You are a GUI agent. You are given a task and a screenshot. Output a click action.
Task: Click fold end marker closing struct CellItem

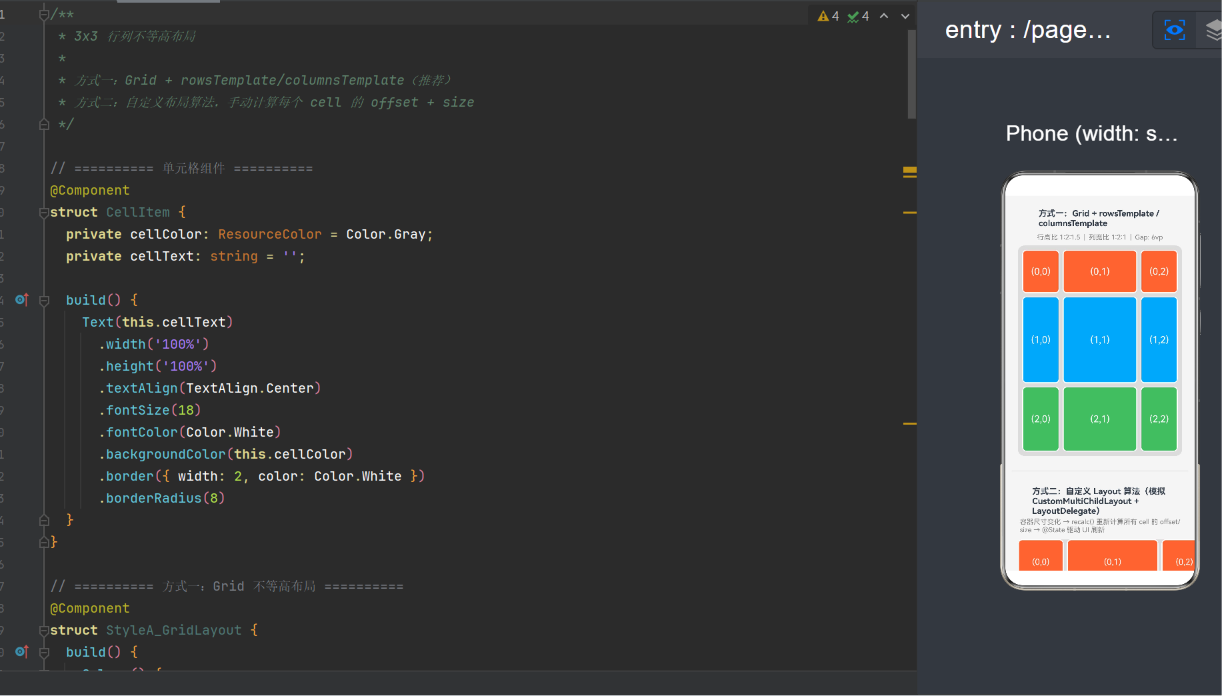tap(43, 542)
